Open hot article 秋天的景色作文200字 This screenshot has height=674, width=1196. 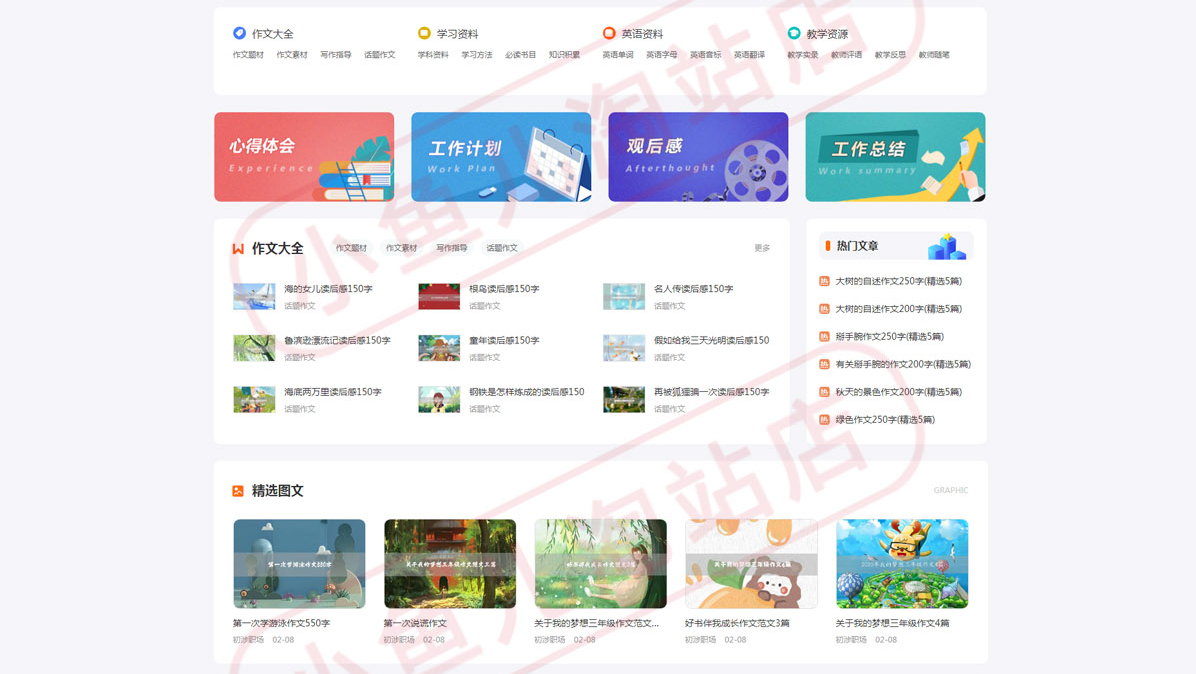pos(898,392)
